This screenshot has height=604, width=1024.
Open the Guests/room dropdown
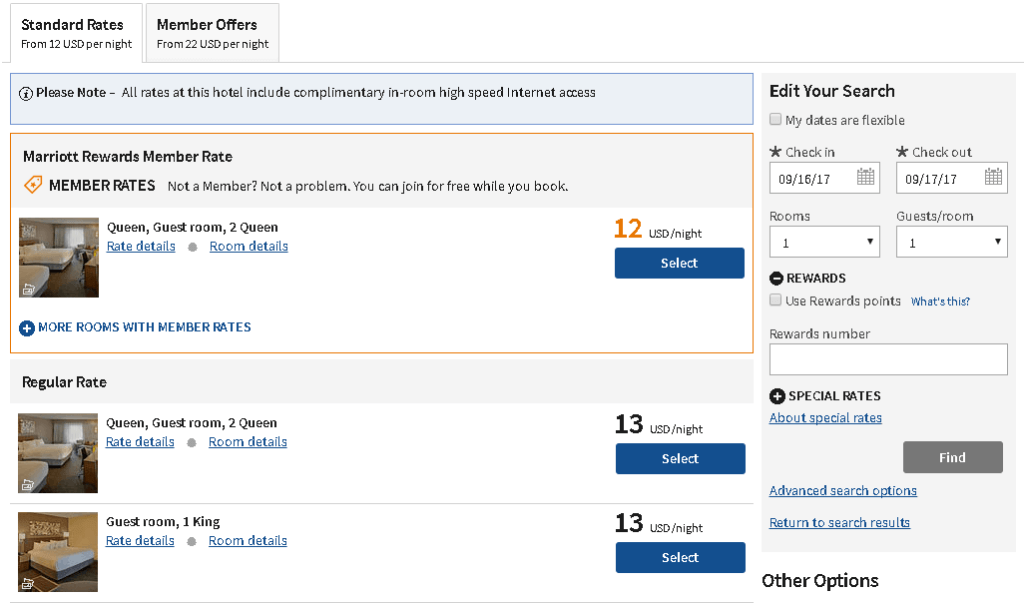tap(952, 242)
